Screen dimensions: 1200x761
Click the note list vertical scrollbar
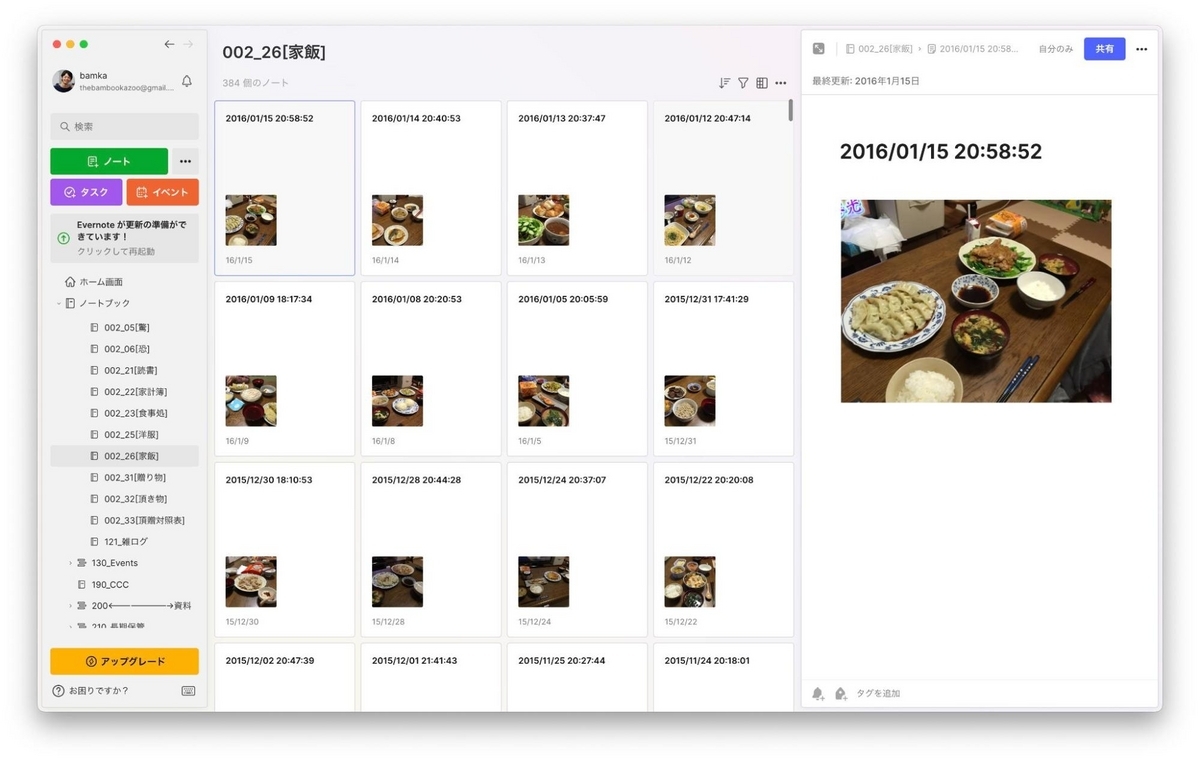coord(791,110)
